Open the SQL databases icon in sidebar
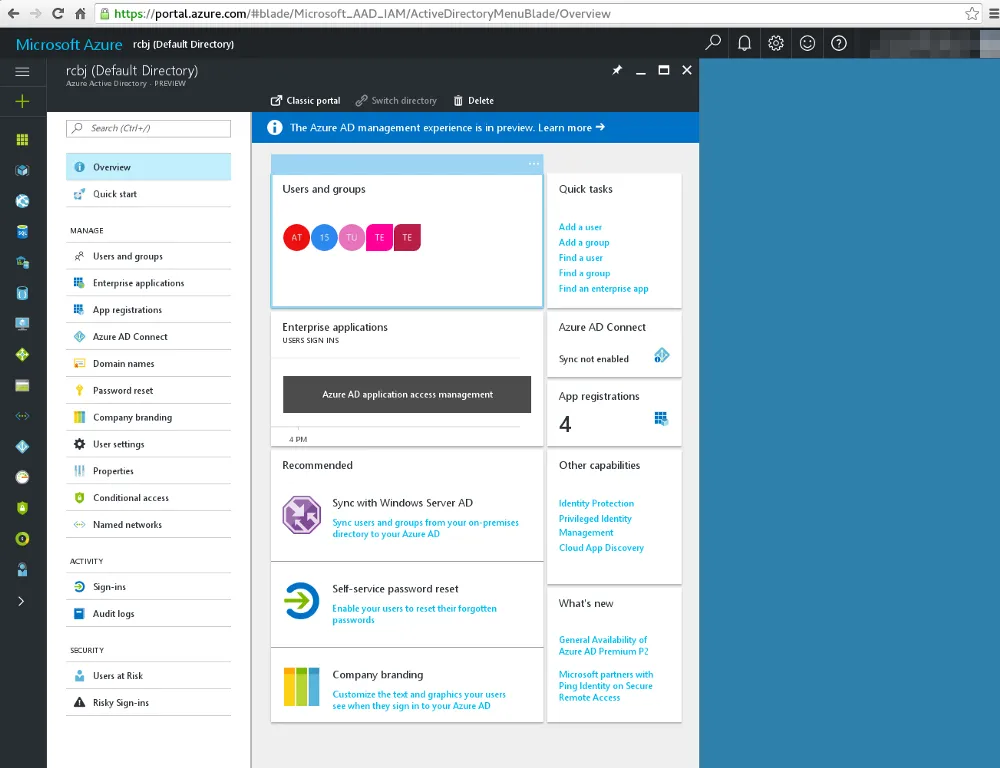This screenshot has width=1000, height=768. click(22, 232)
